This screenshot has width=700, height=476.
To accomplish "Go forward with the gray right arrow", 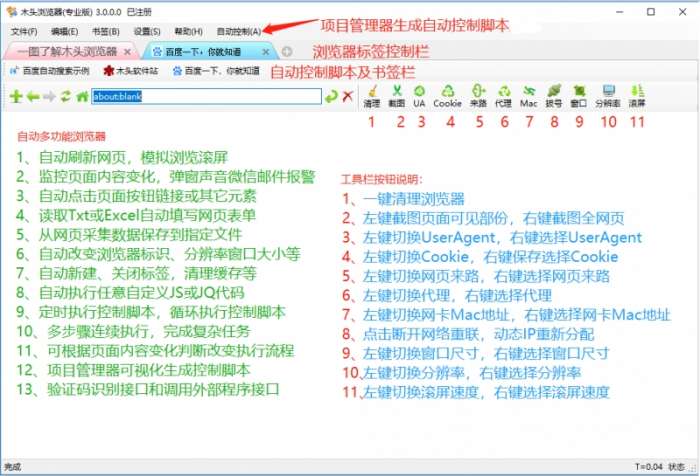I will point(50,96).
